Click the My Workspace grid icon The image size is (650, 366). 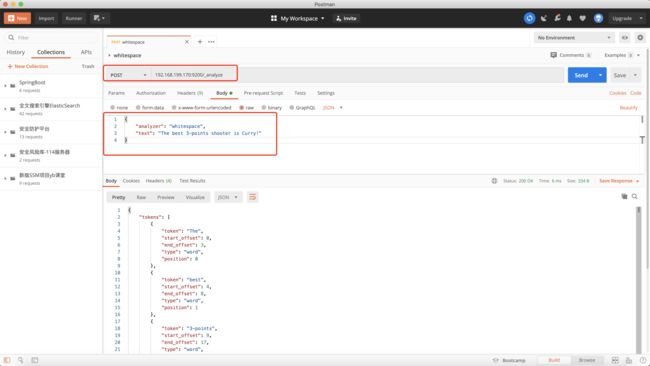(x=274, y=18)
